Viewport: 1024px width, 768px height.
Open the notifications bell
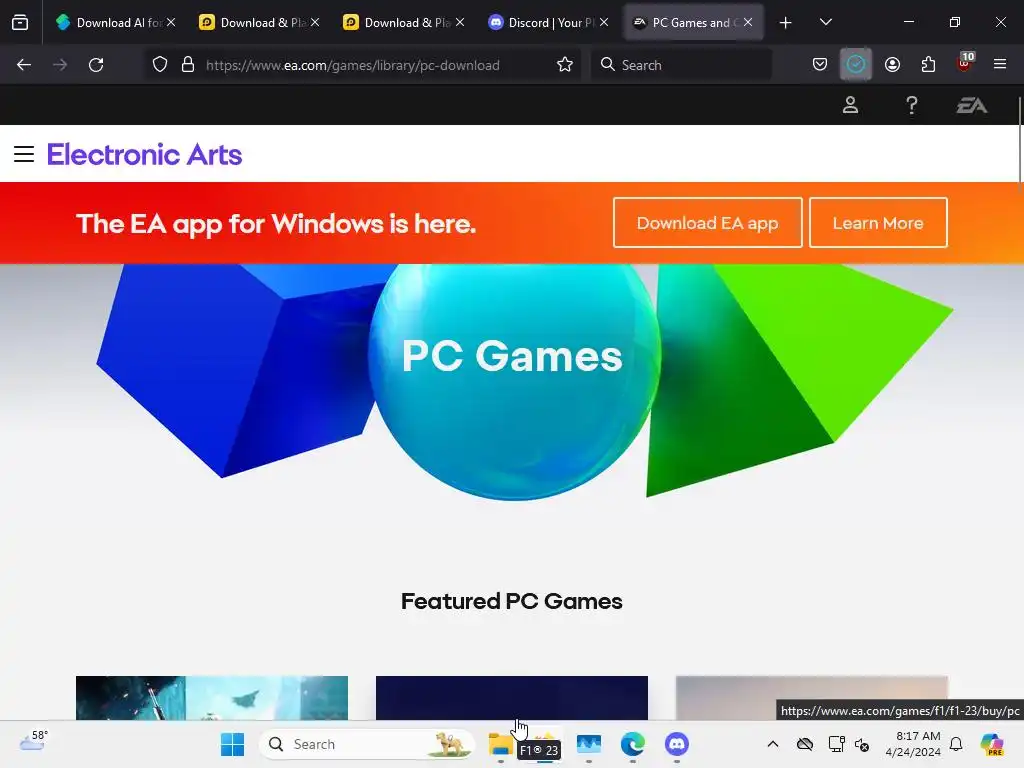click(956, 744)
